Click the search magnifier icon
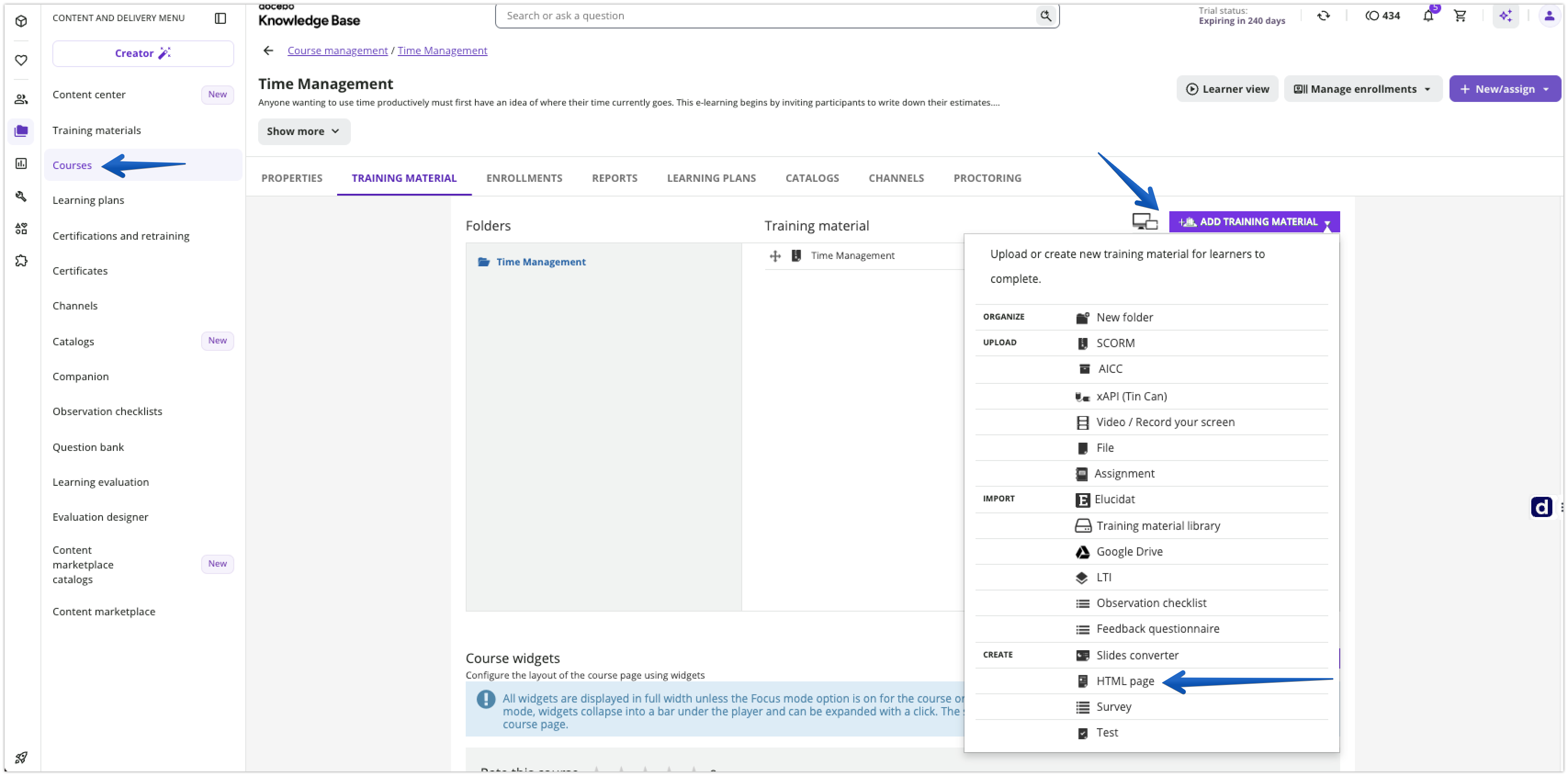The height and width of the screenshot is (776, 1568). tap(1045, 16)
